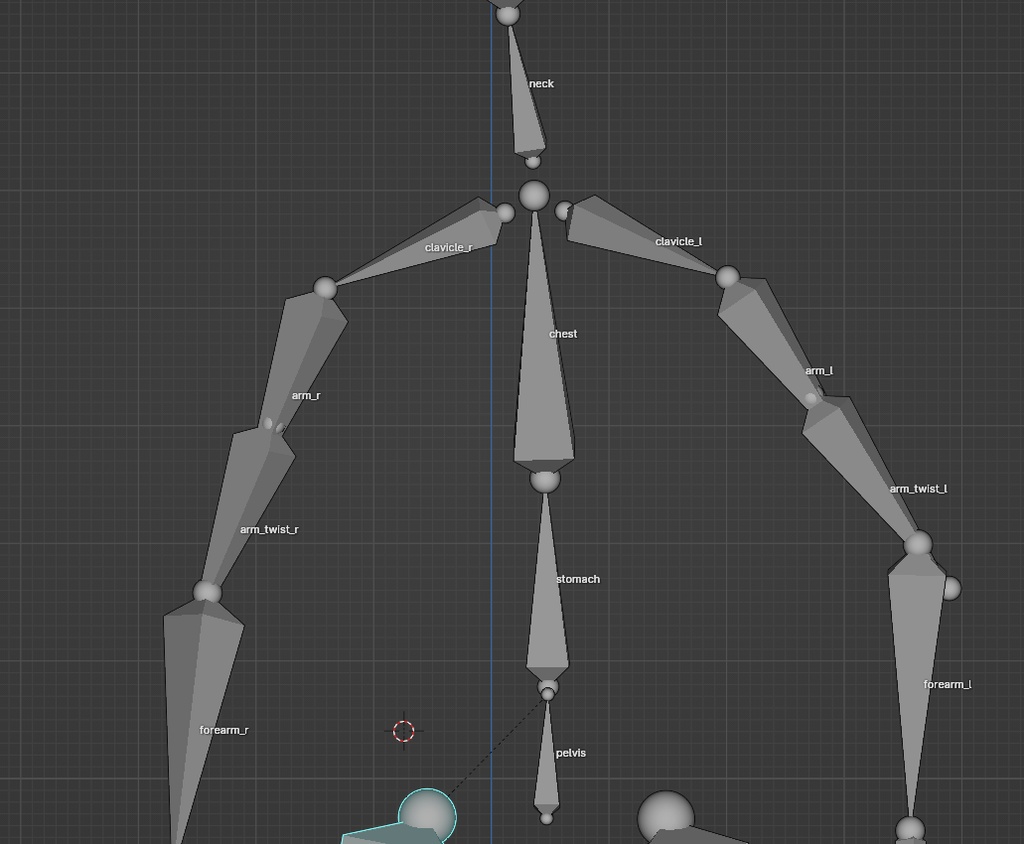1024x844 pixels.
Task: Select the joint between clavicle_r and arm_r
Action: tap(325, 288)
